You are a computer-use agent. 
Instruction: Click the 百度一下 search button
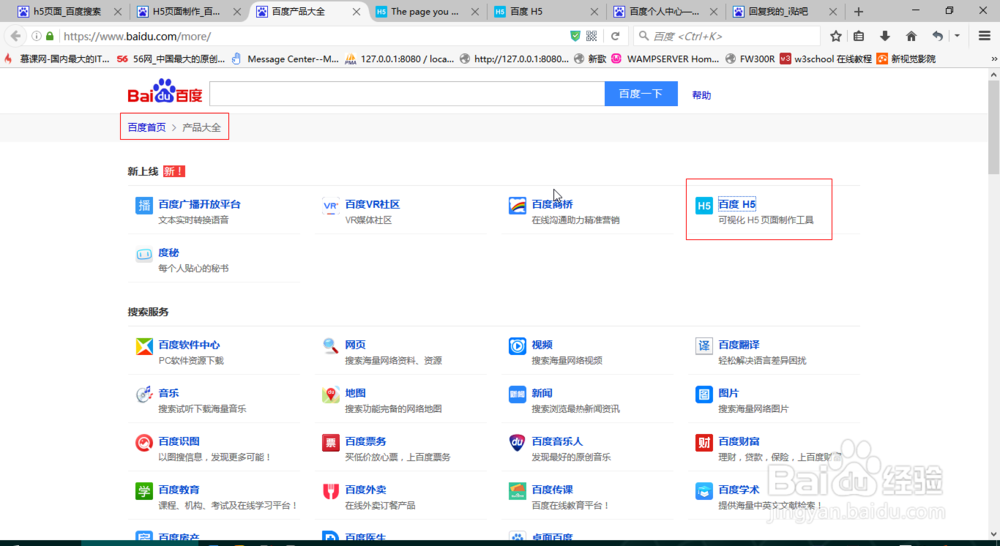(641, 94)
